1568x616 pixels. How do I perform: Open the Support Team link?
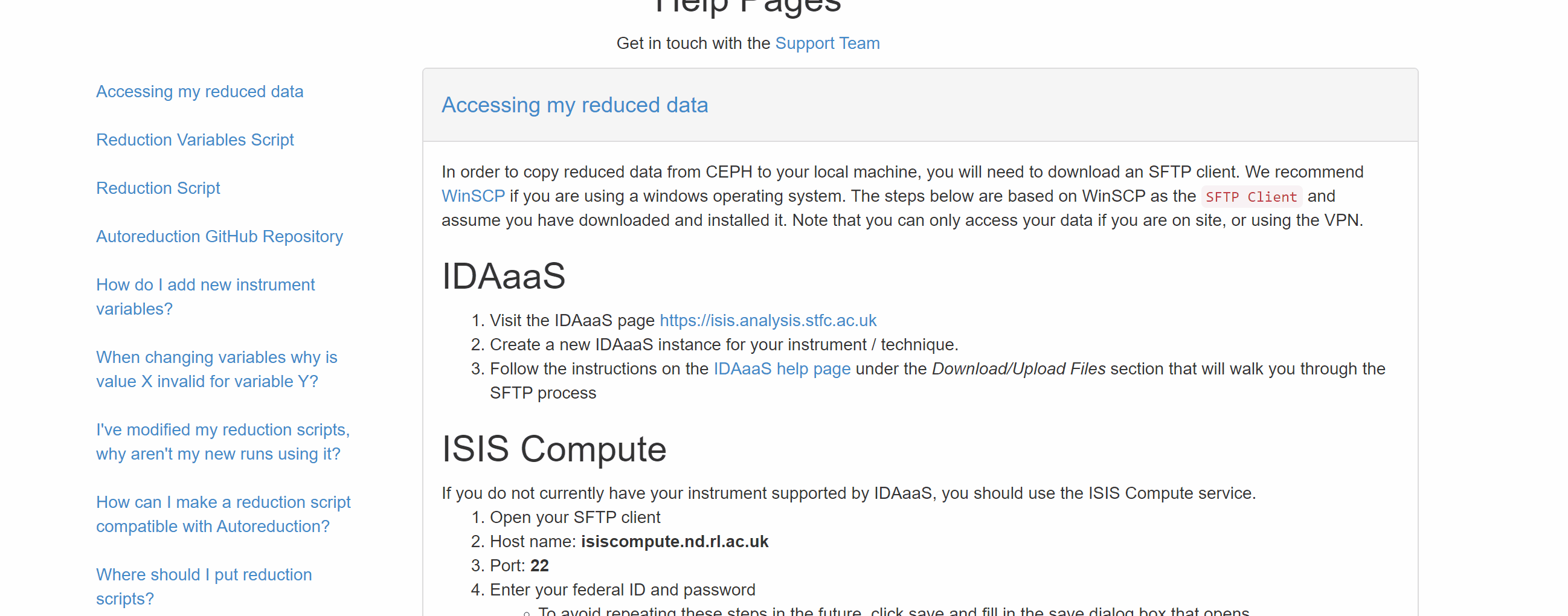[x=827, y=43]
